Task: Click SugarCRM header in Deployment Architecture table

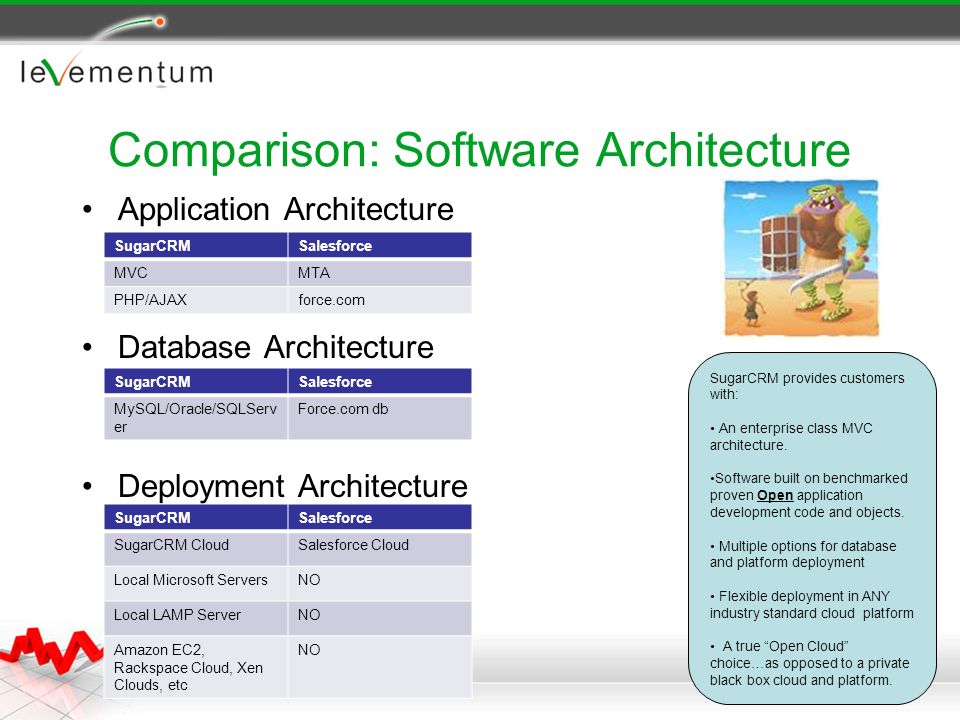Action: (x=196, y=517)
